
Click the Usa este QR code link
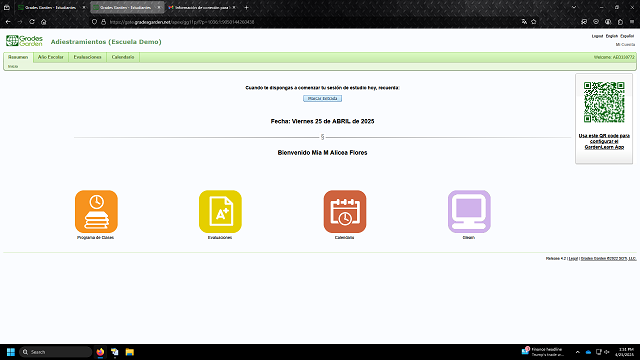pyautogui.click(x=604, y=141)
